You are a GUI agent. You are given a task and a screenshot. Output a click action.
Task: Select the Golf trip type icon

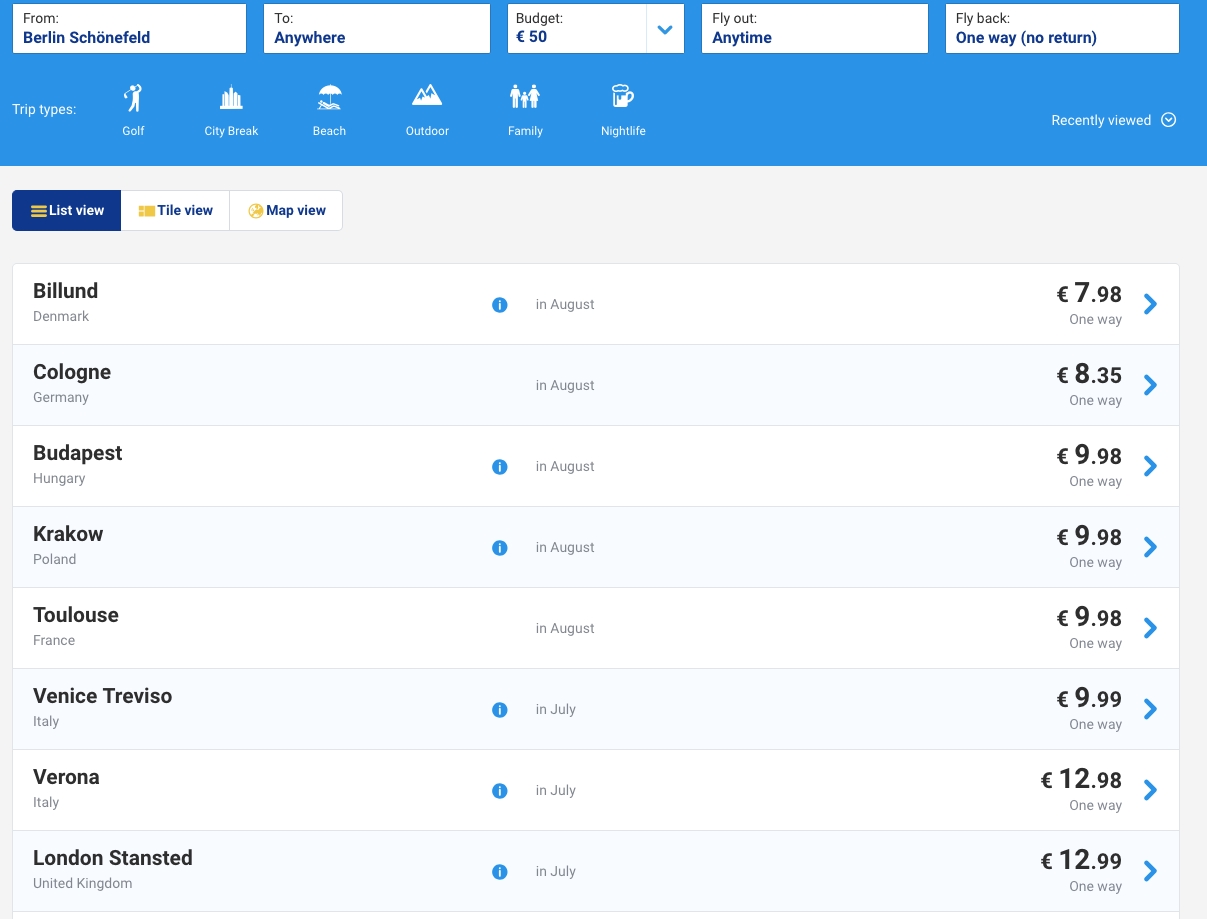coord(133,97)
